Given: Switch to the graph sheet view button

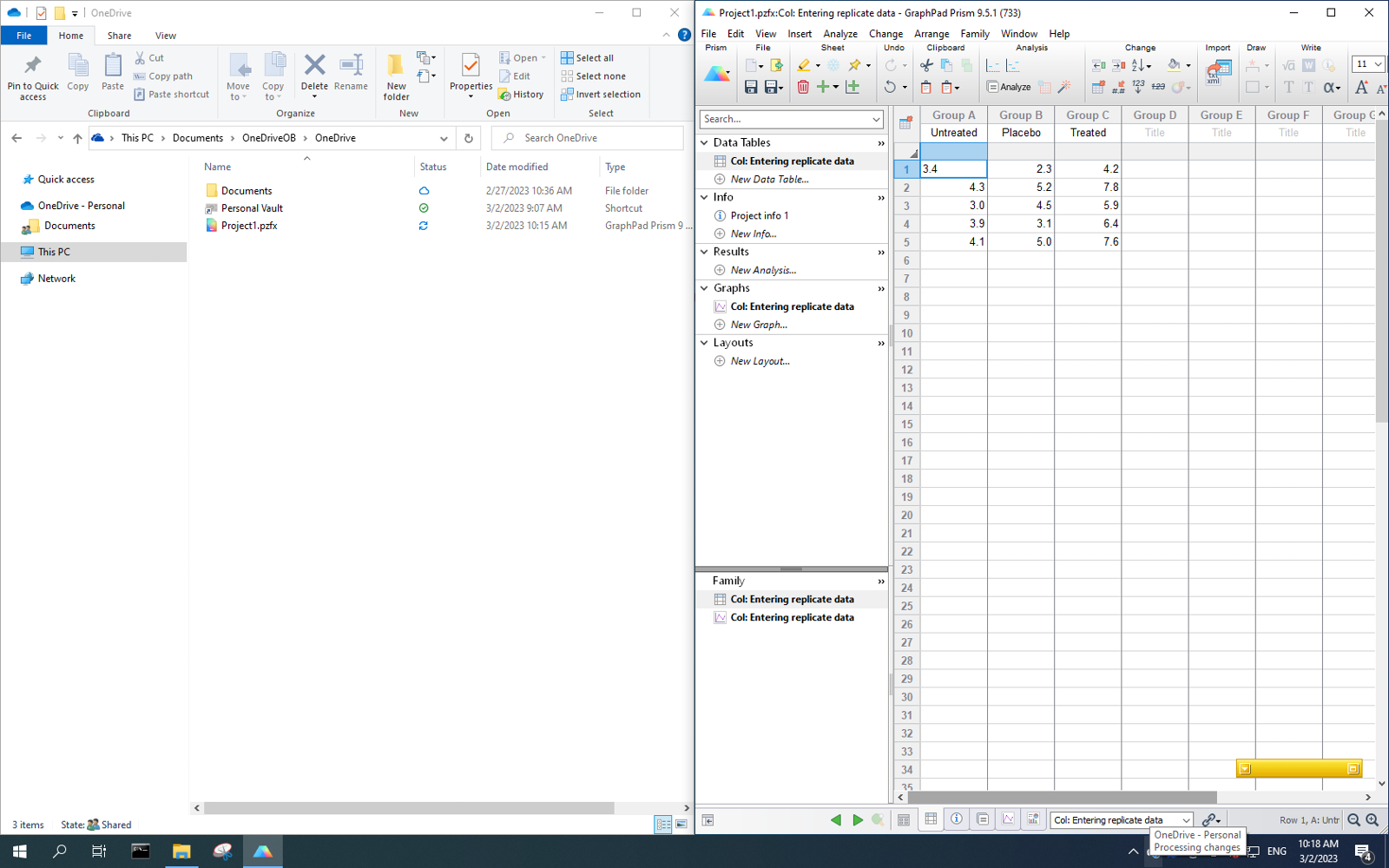Looking at the screenshot, I should 1008,819.
